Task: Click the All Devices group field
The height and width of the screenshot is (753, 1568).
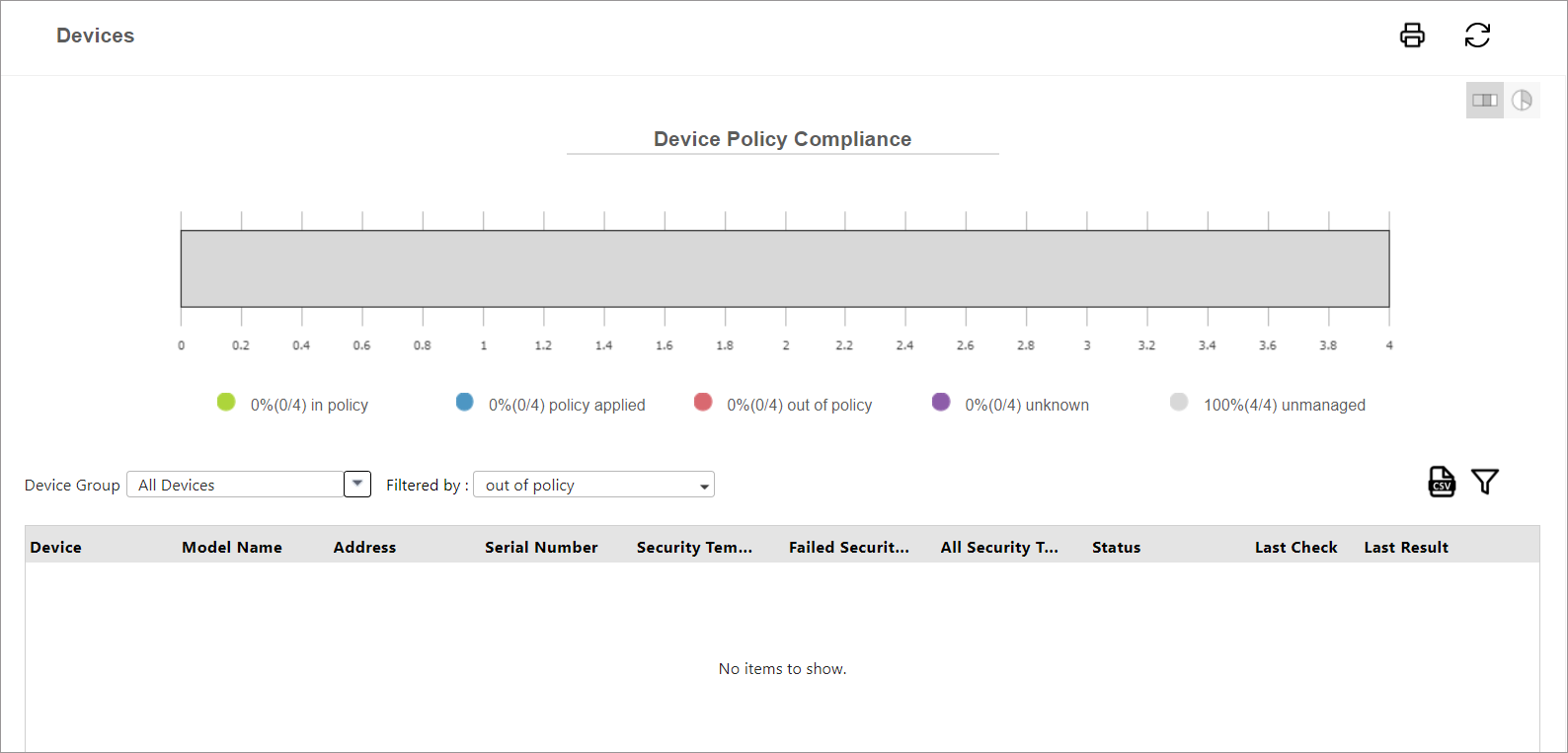Action: tap(235, 485)
